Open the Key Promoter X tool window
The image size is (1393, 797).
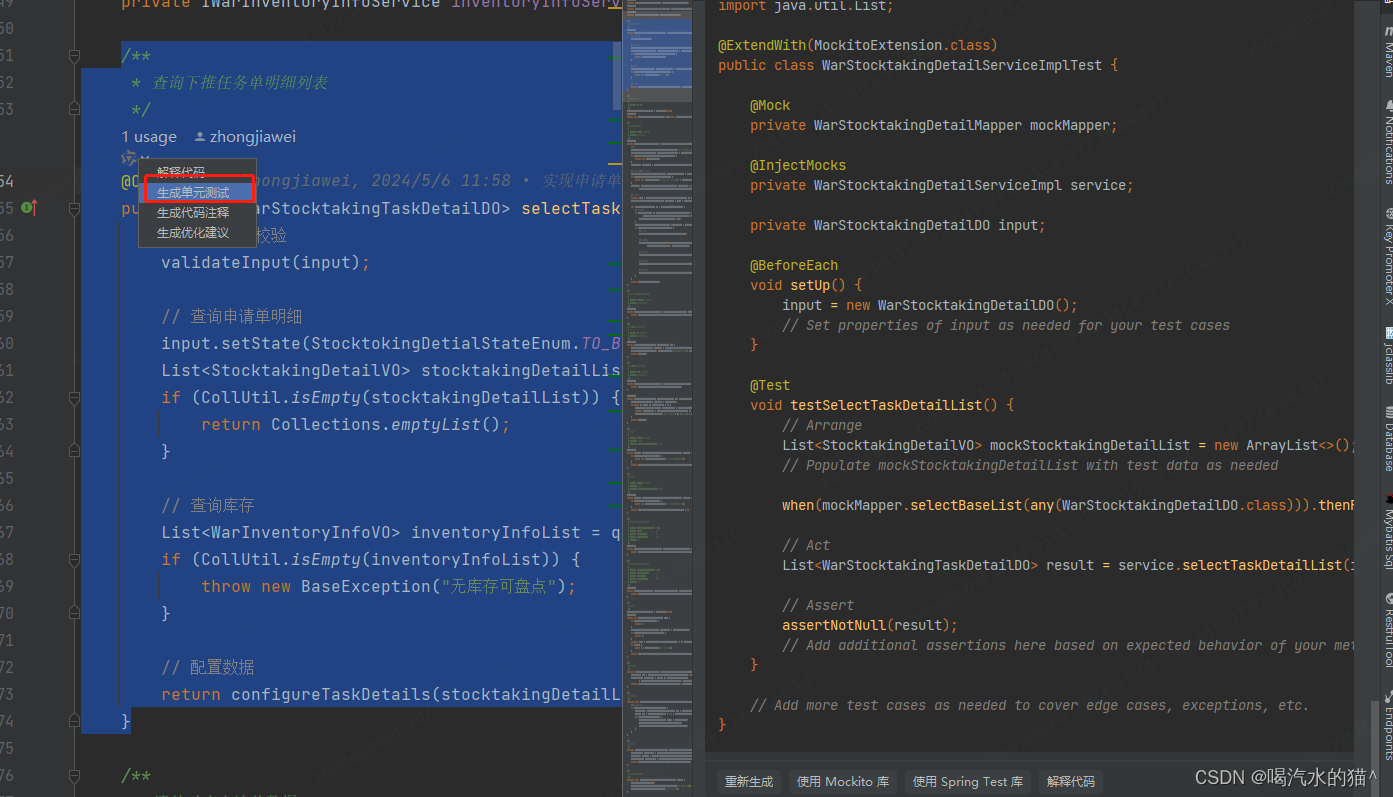(1388, 257)
